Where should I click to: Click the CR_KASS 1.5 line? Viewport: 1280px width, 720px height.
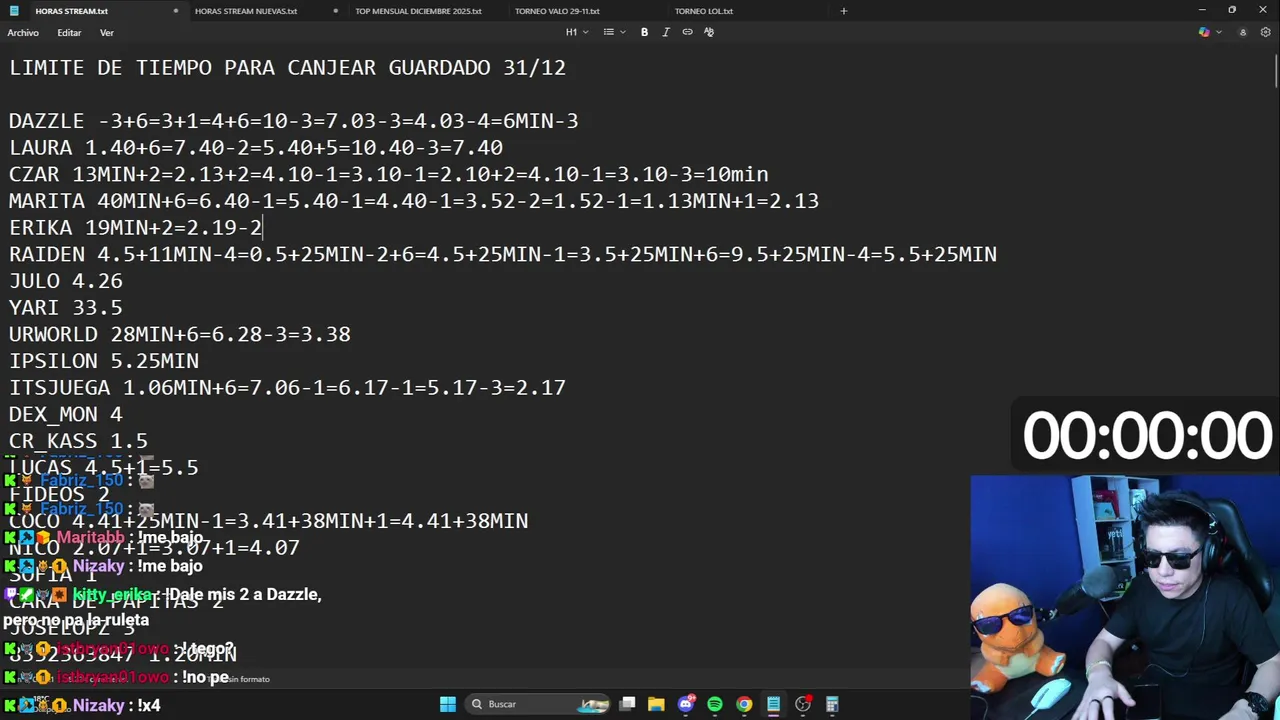coord(78,441)
